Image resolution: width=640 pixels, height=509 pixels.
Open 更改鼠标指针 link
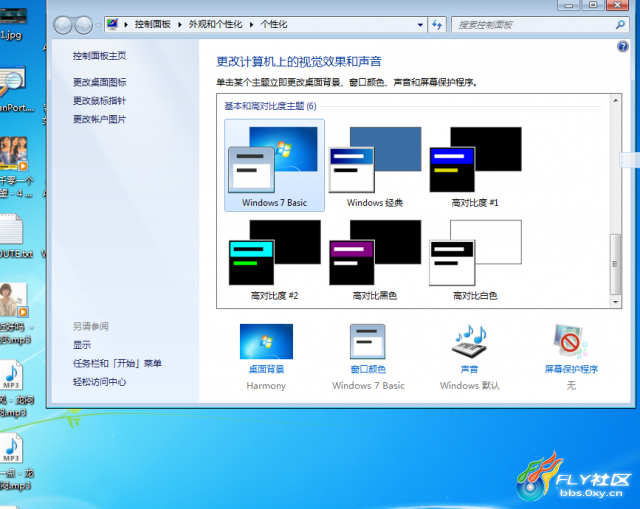100,100
